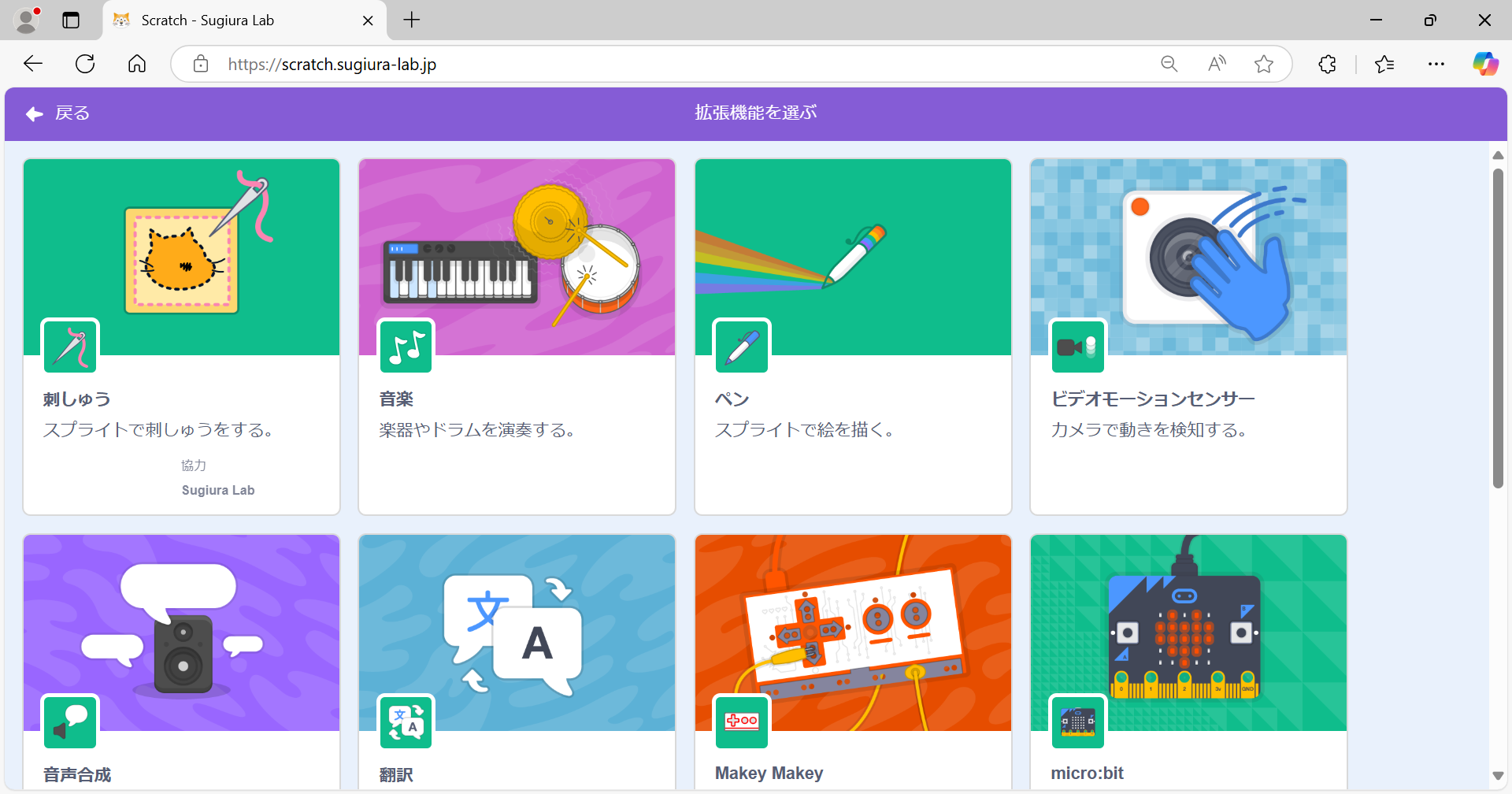1512x794 pixels.
Task: Click the vertical scrollbar thumb
Action: (1498, 328)
